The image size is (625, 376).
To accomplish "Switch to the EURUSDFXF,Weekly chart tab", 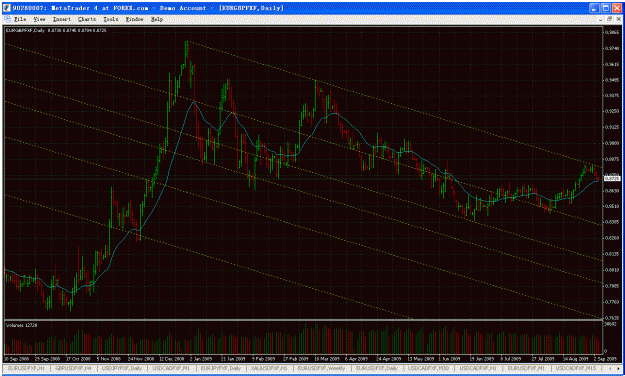I will pos(322,368).
